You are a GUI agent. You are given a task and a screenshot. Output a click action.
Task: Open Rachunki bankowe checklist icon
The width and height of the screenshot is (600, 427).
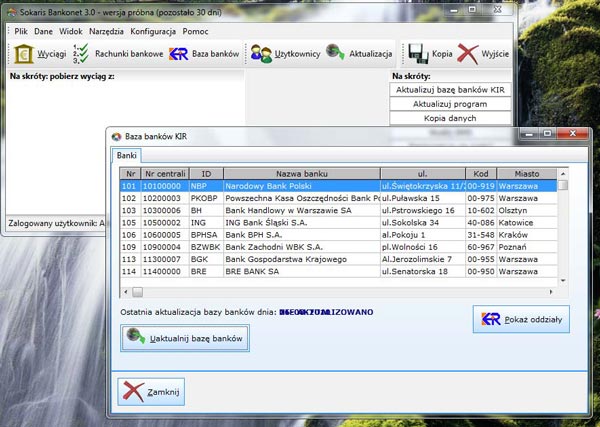[81, 54]
